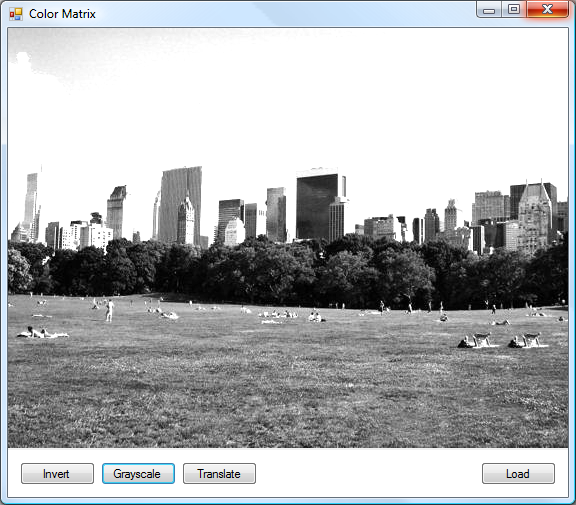Click the tall dark skyscraper in the photo
This screenshot has height=505, width=576.
coord(317,207)
